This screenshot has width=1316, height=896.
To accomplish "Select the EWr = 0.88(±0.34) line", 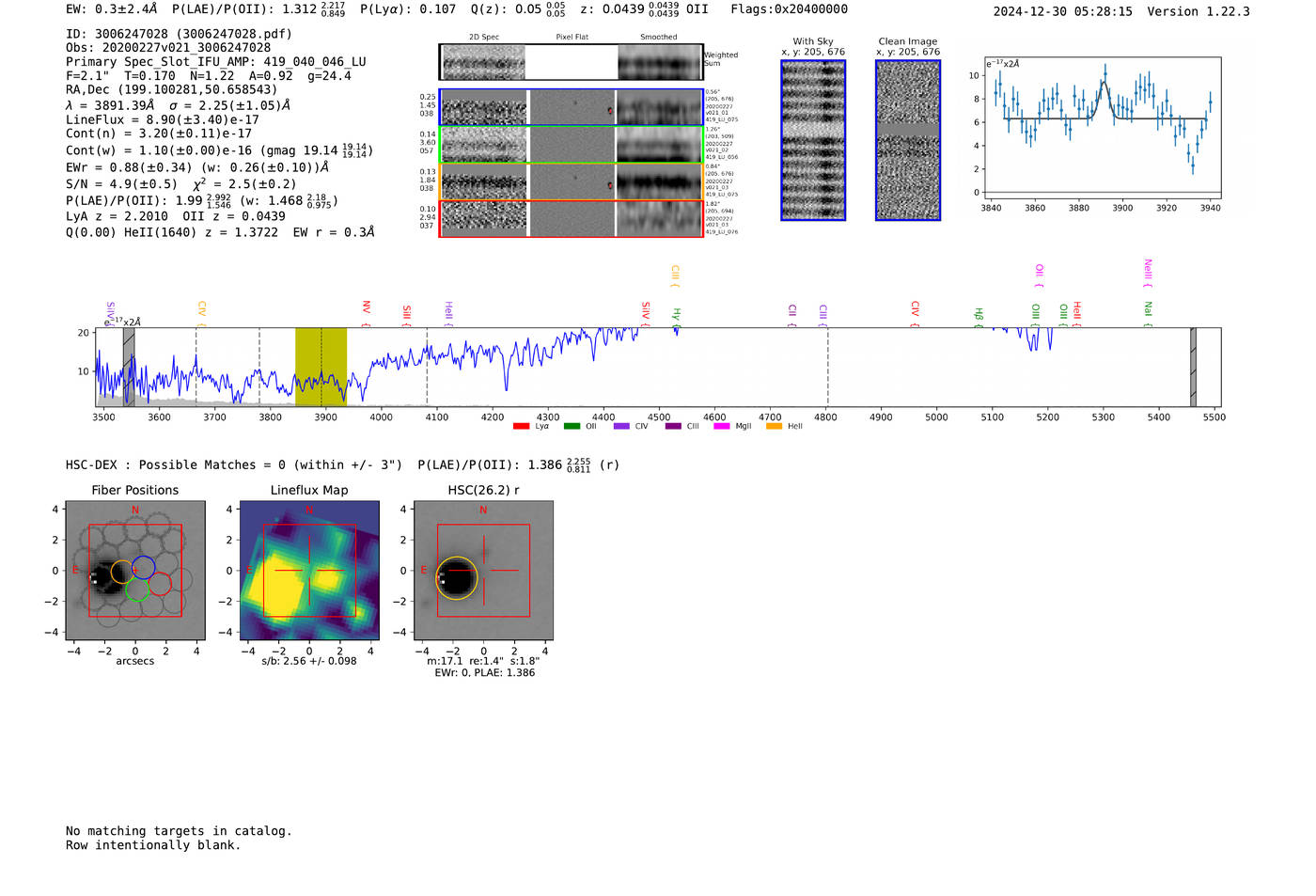I will coord(197,167).
